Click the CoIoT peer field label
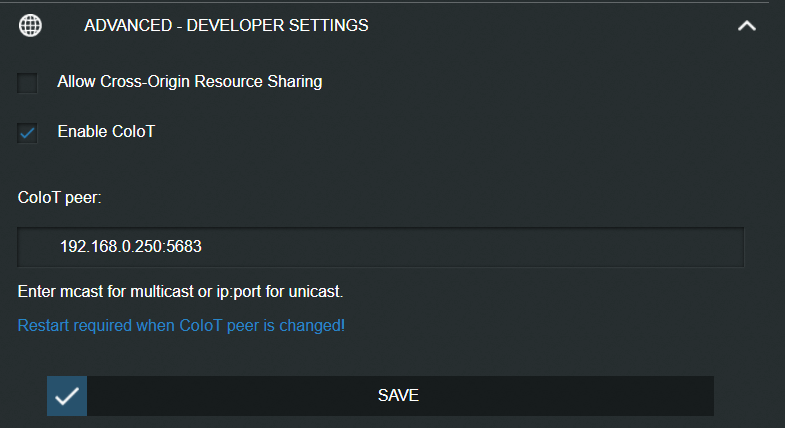The width and height of the screenshot is (785, 428). point(60,197)
